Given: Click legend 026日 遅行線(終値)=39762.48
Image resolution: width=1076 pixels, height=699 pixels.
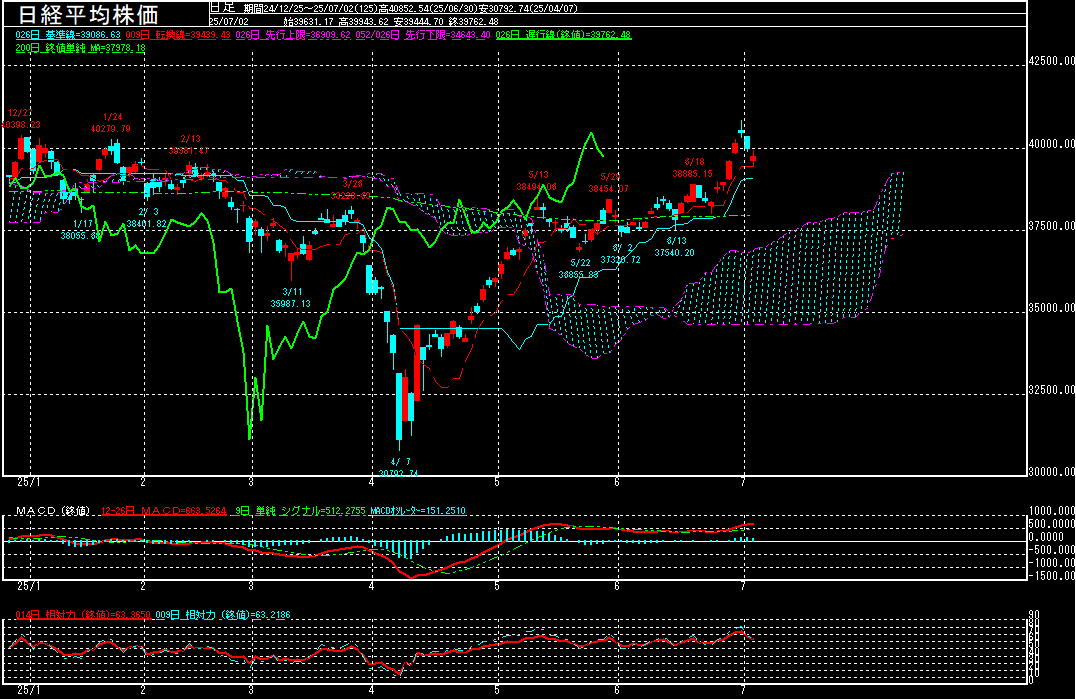Looking at the screenshot, I should tap(563, 34).
